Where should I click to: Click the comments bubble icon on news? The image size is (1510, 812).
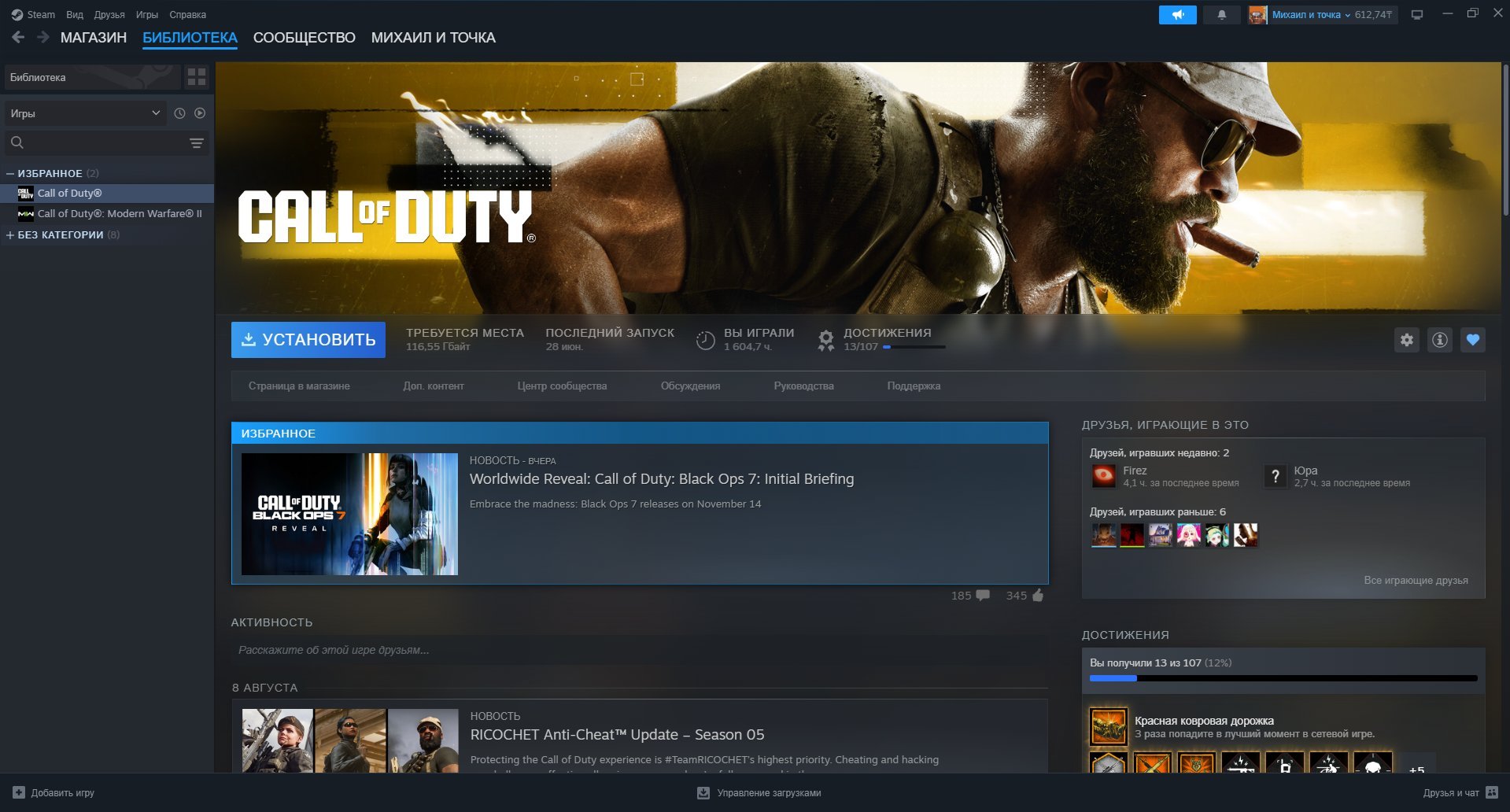coord(983,596)
